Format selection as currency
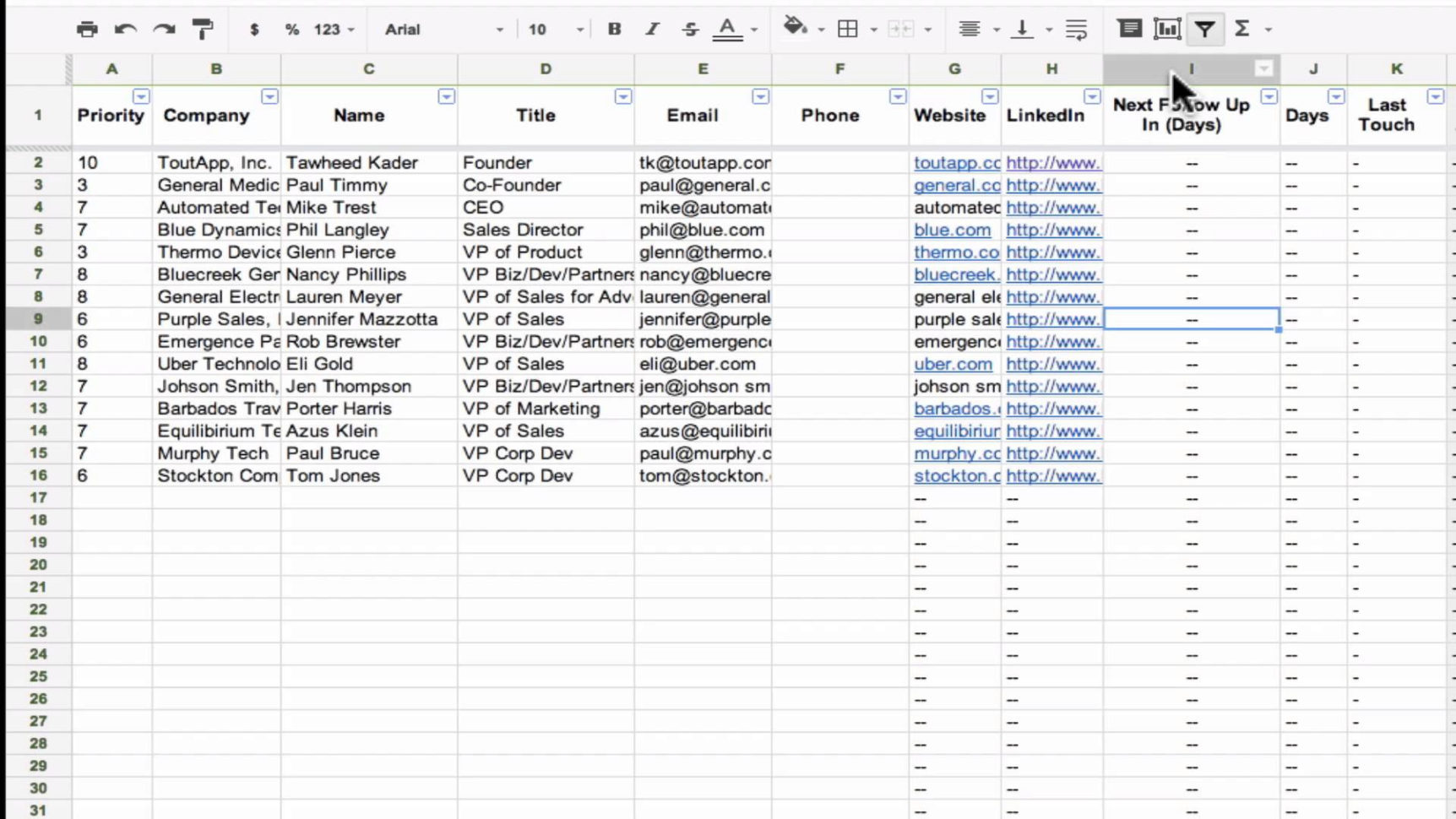The width and height of the screenshot is (1456, 819). (x=253, y=29)
